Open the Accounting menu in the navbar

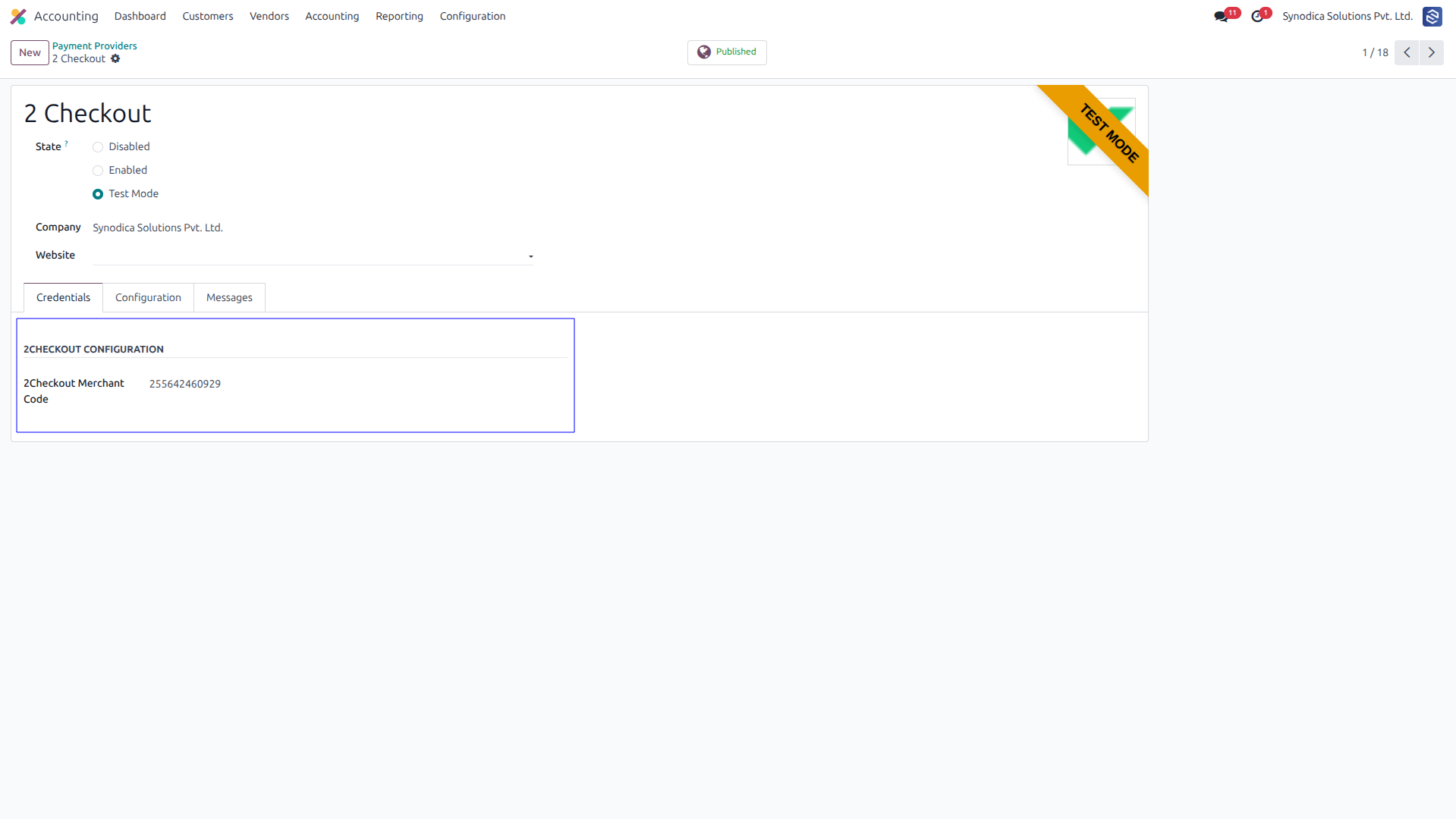pos(332,16)
